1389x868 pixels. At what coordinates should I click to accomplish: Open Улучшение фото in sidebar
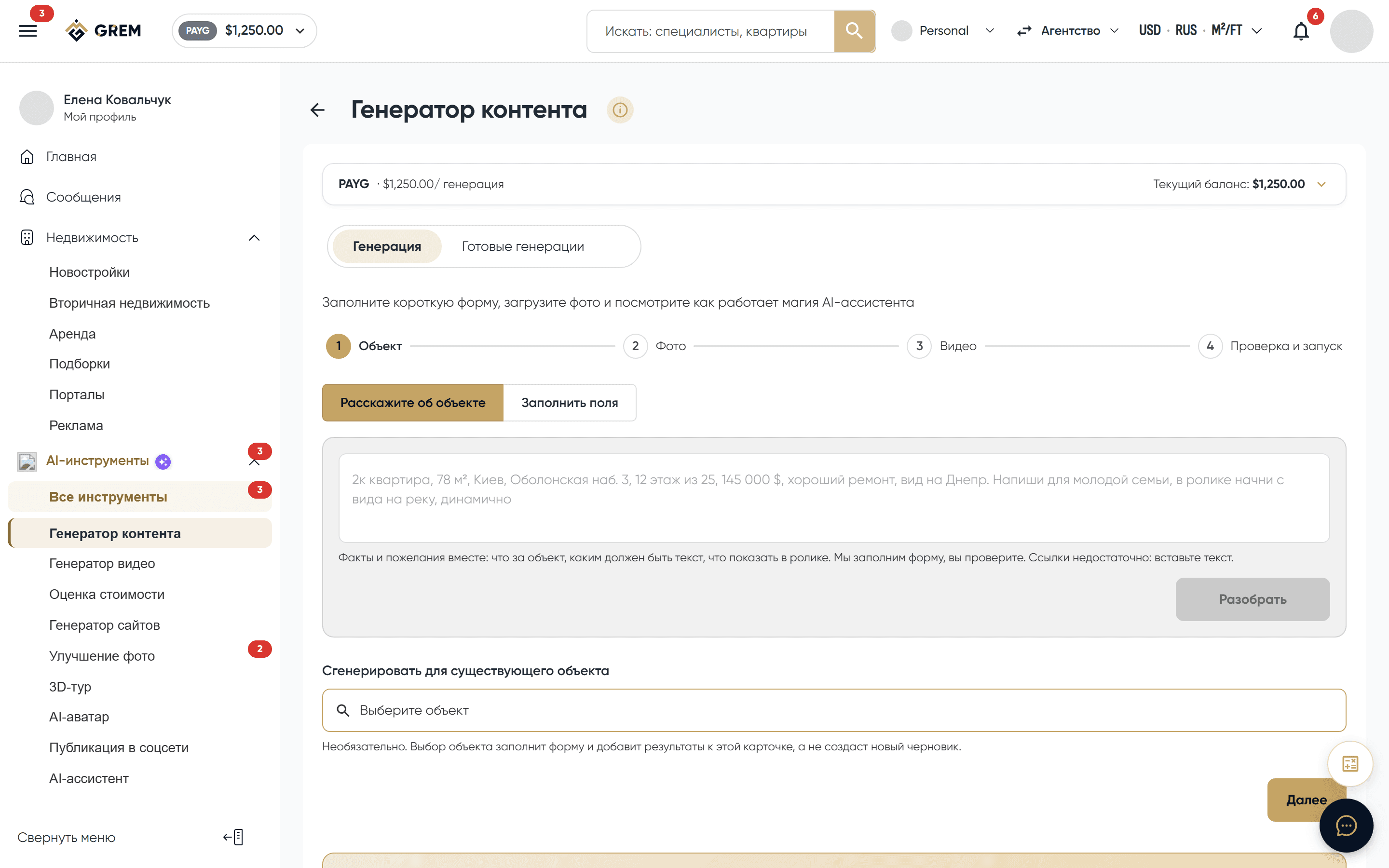102,656
